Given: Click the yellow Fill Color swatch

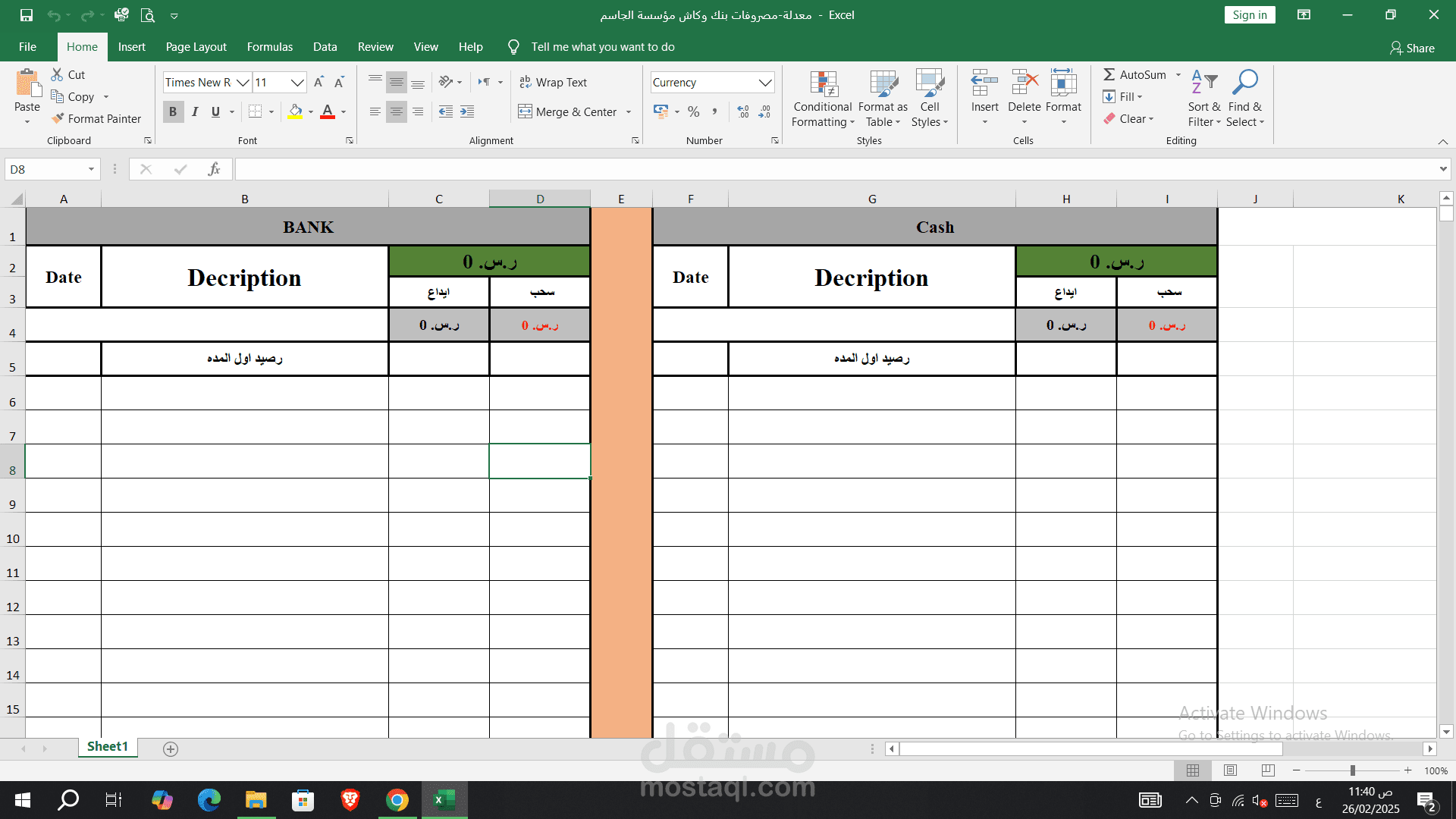Looking at the screenshot, I should coord(296,111).
